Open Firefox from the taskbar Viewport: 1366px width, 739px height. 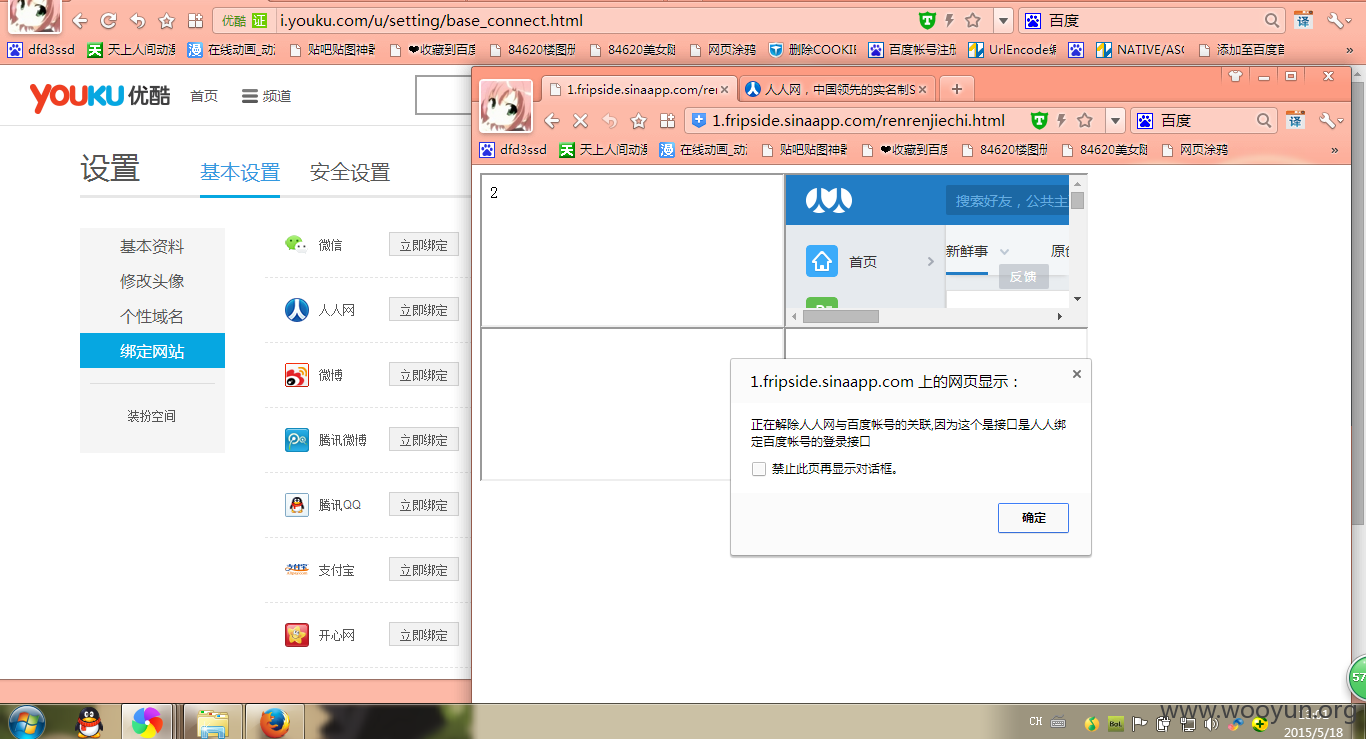click(275, 721)
